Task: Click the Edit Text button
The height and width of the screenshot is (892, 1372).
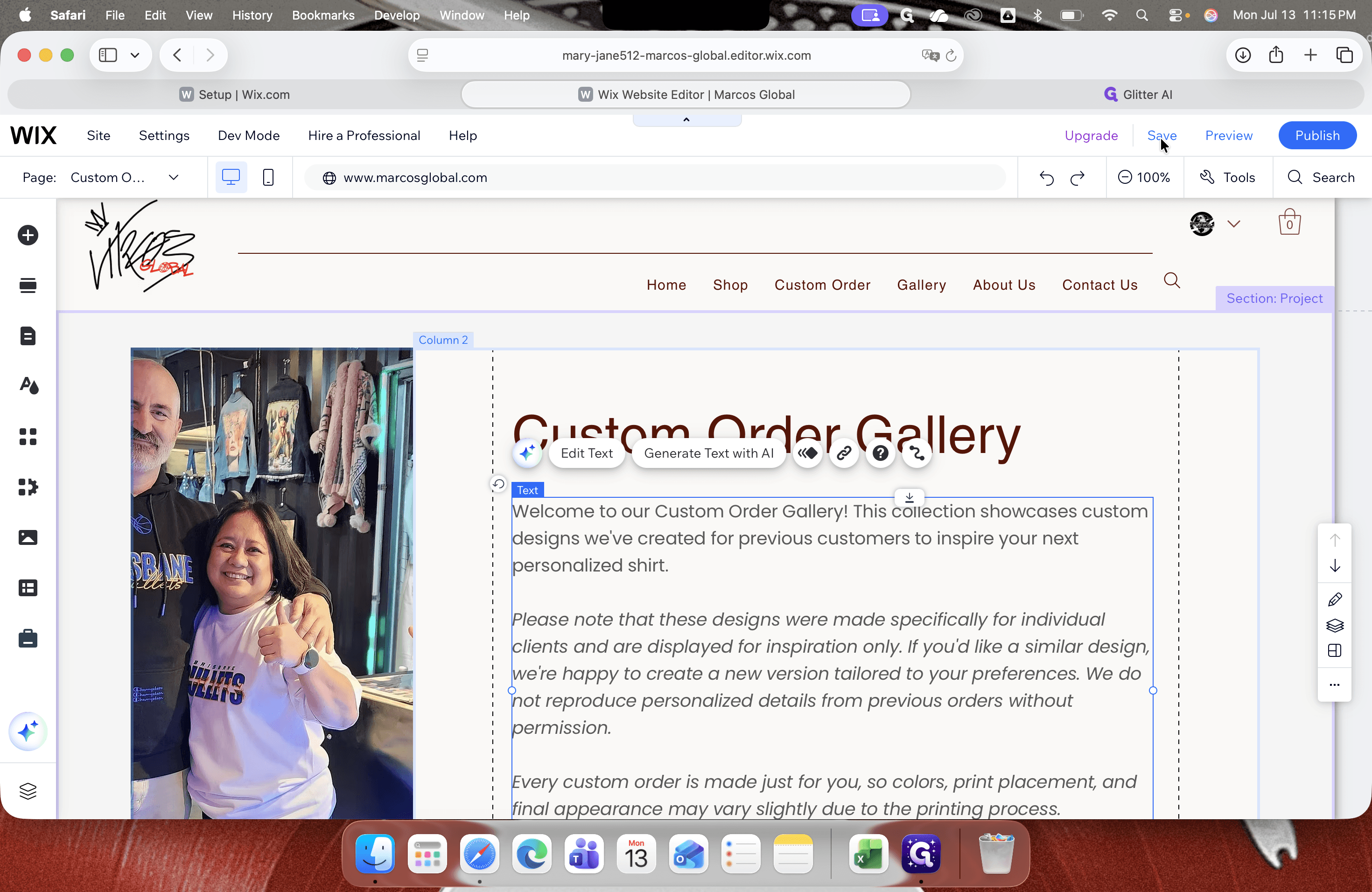Action: (586, 453)
